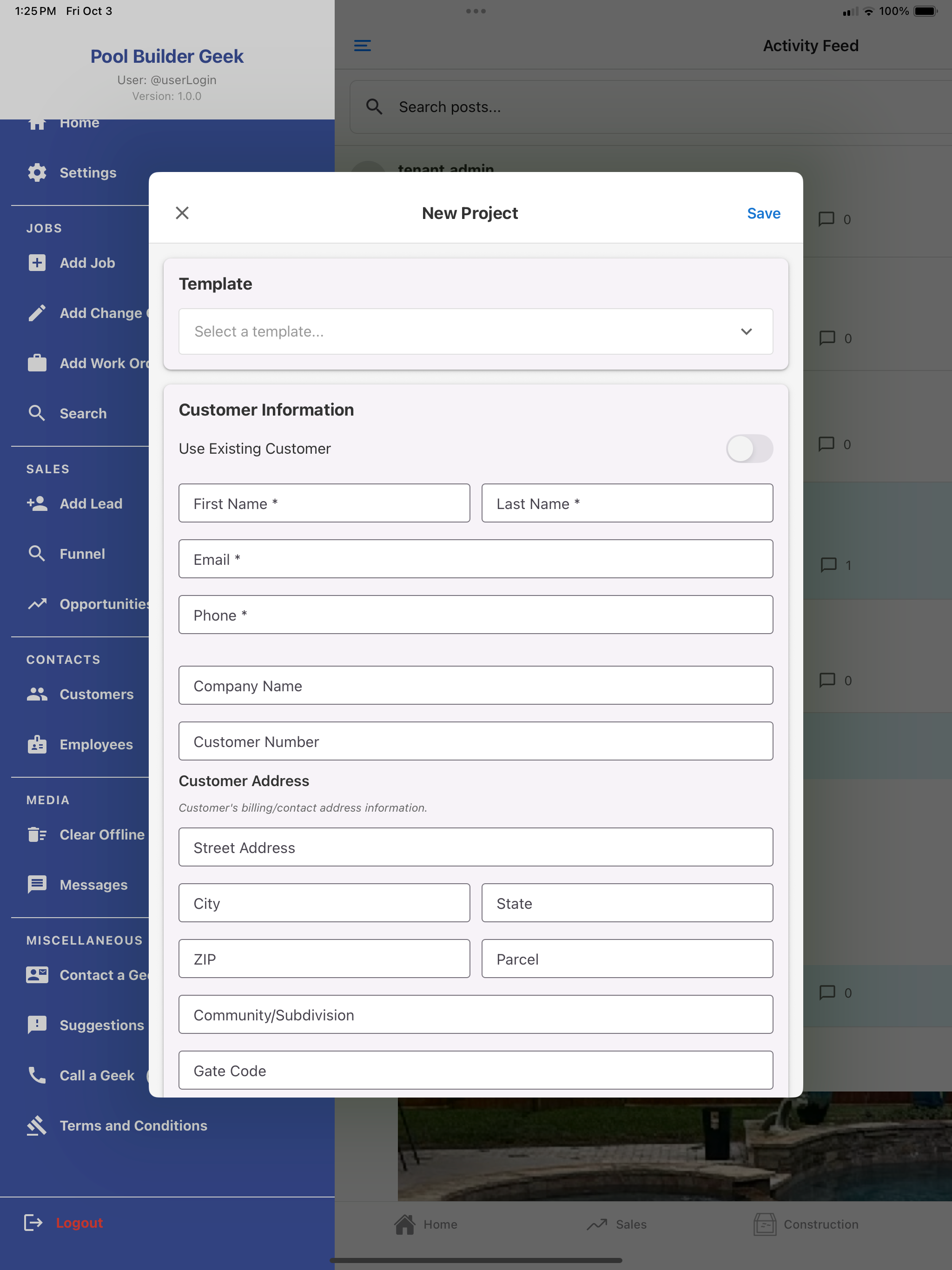Click the Logout exit icon

[x=33, y=1222]
